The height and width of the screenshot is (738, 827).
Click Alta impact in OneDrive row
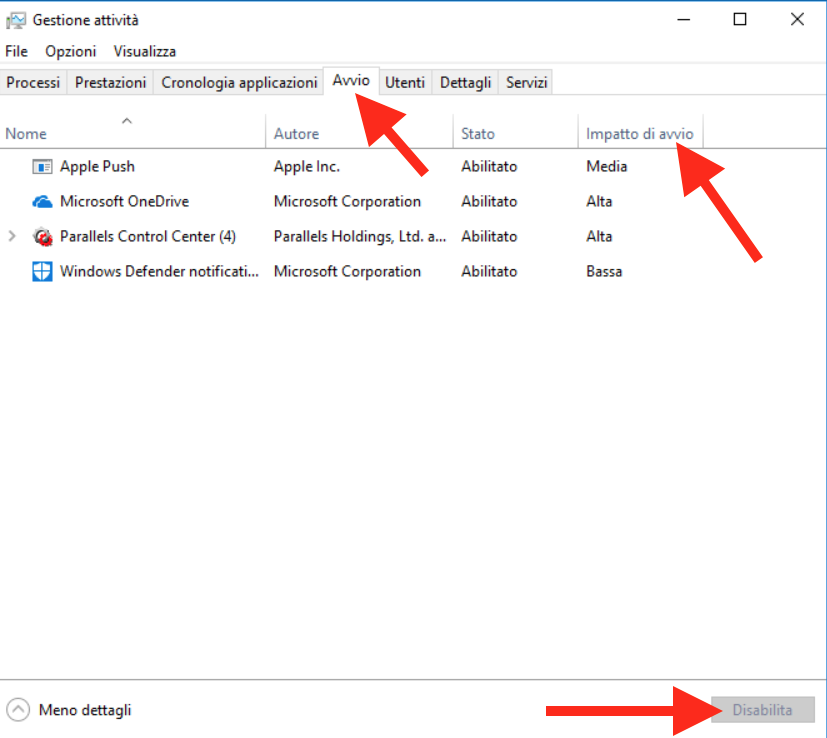(599, 202)
